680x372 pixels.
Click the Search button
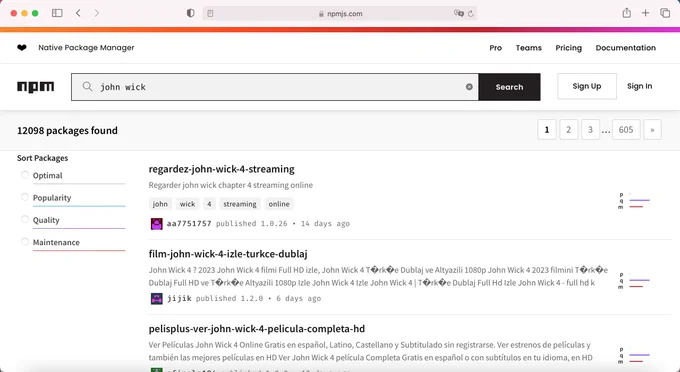[510, 87]
